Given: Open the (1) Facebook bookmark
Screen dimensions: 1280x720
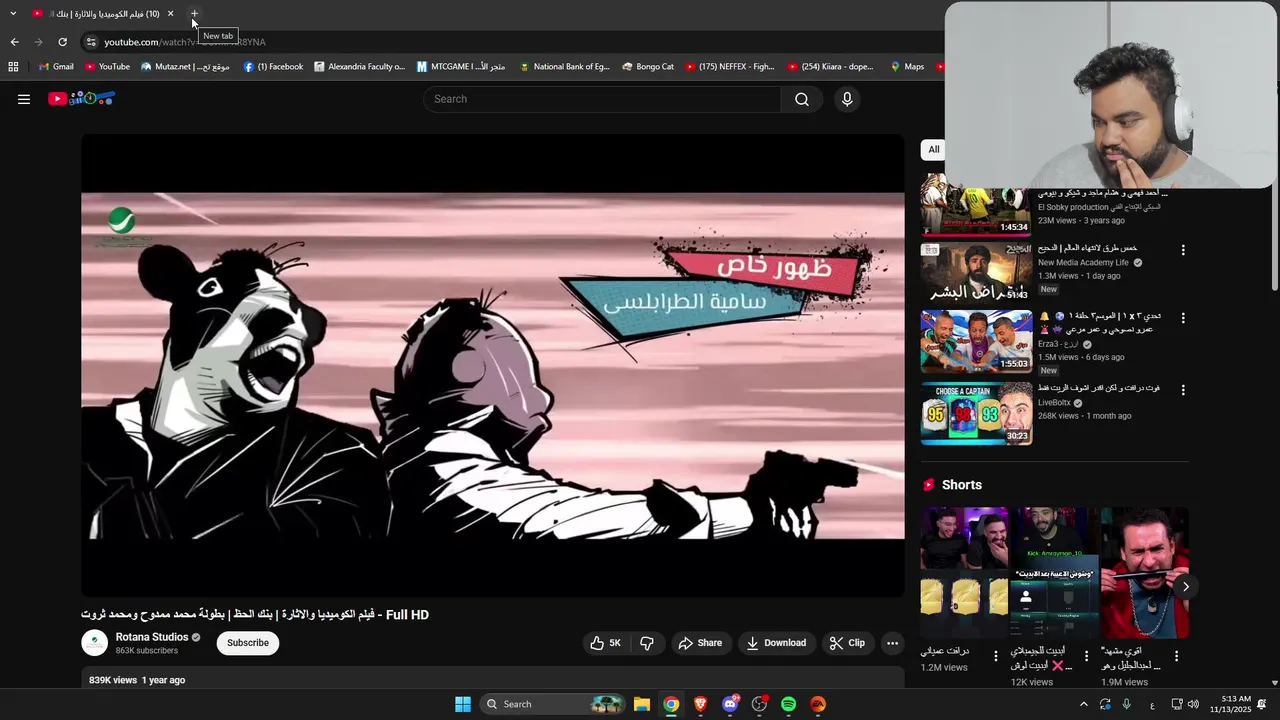Looking at the screenshot, I should point(273,67).
